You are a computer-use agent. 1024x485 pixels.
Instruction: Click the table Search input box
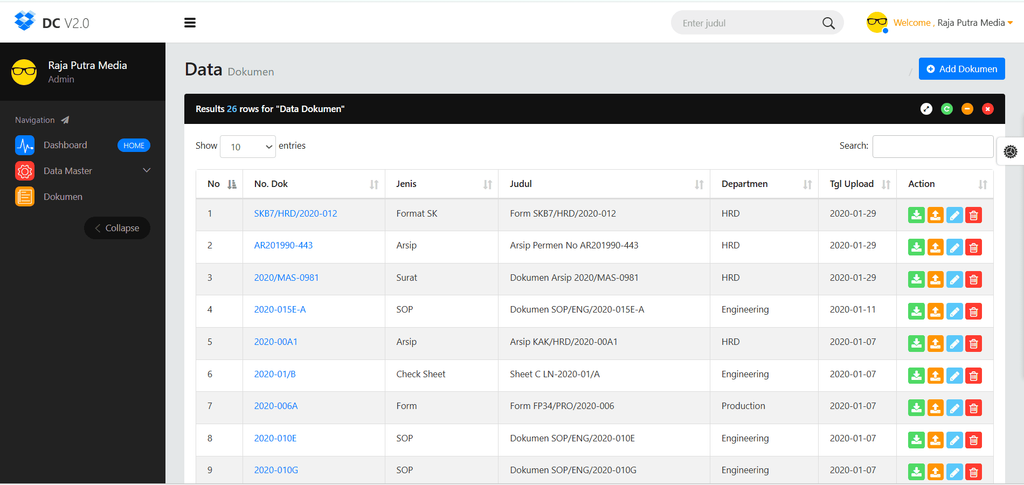tap(933, 146)
